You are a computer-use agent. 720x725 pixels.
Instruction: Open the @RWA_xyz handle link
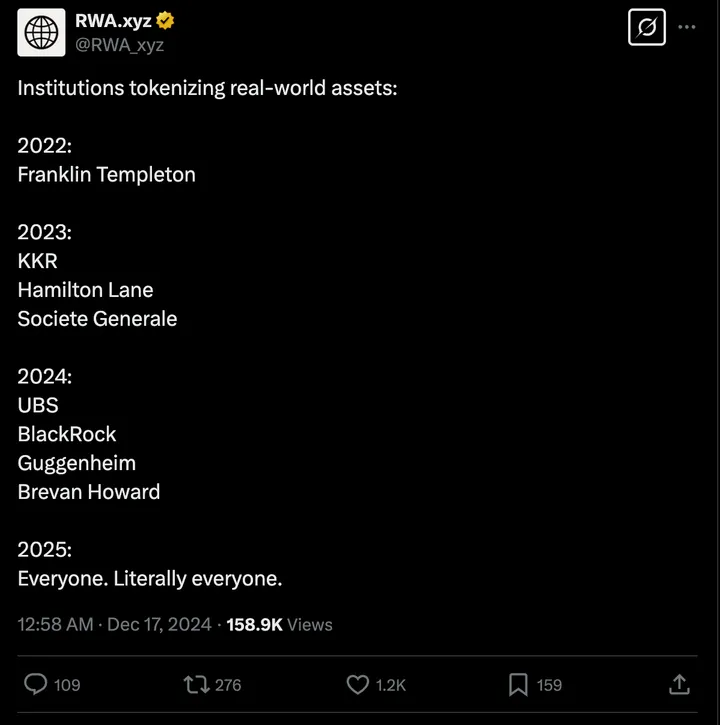point(120,44)
